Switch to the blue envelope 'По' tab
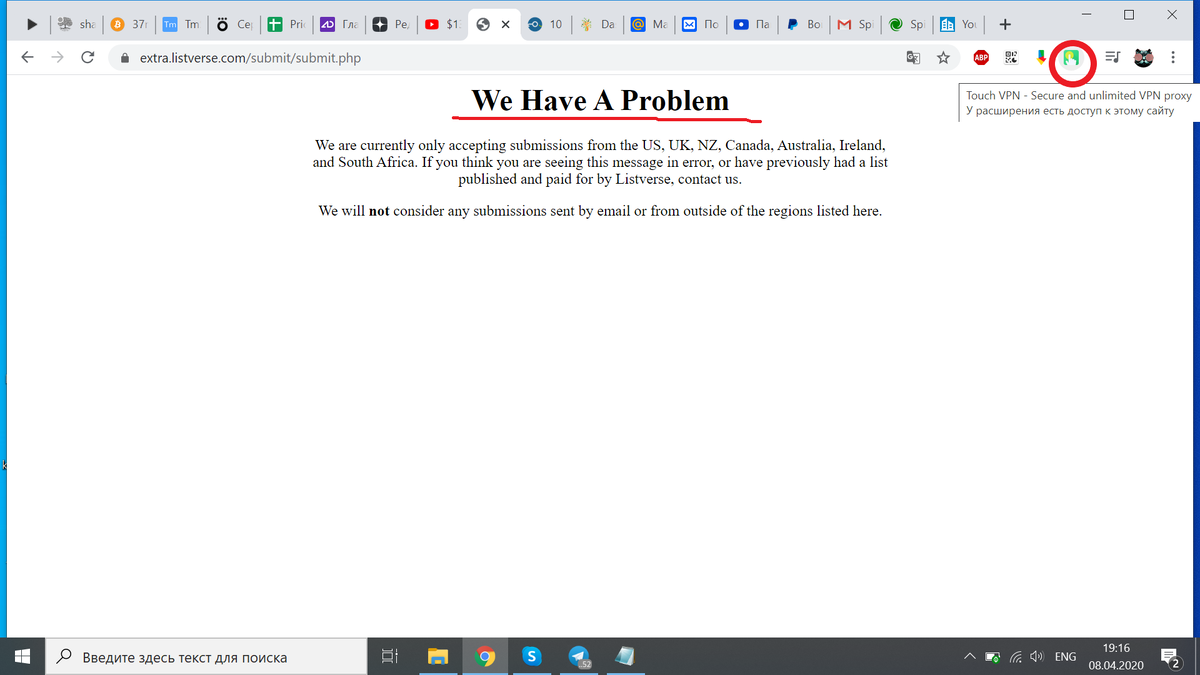Viewport: 1200px width, 675px height. pyautogui.click(x=701, y=24)
